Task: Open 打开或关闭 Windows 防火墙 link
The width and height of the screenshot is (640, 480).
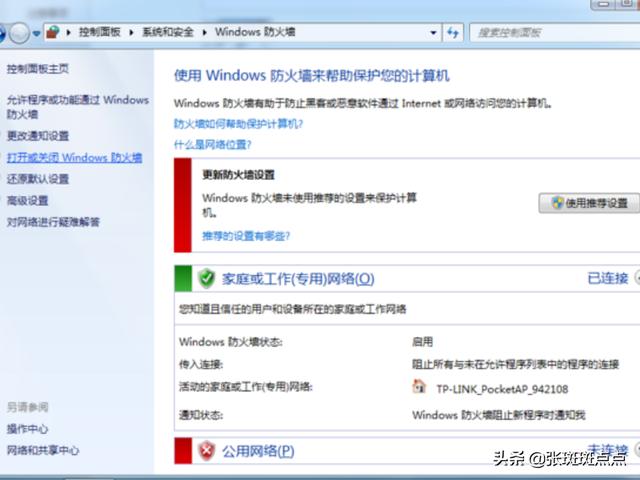Action: pyautogui.click(x=75, y=158)
